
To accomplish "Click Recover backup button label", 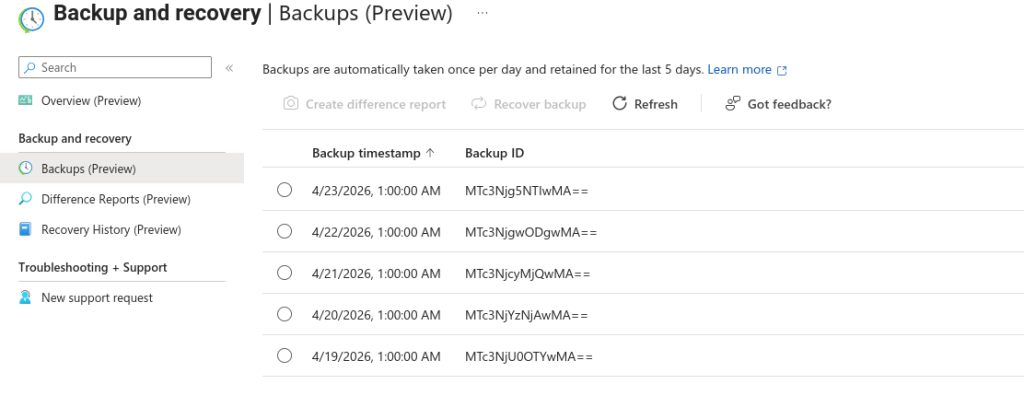I will [x=540, y=104].
